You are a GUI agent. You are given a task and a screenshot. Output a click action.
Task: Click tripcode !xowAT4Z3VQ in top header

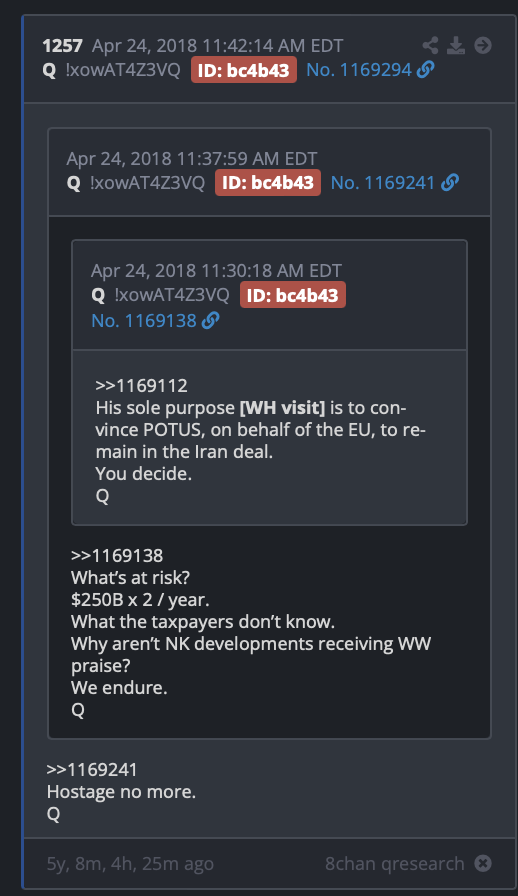point(123,70)
